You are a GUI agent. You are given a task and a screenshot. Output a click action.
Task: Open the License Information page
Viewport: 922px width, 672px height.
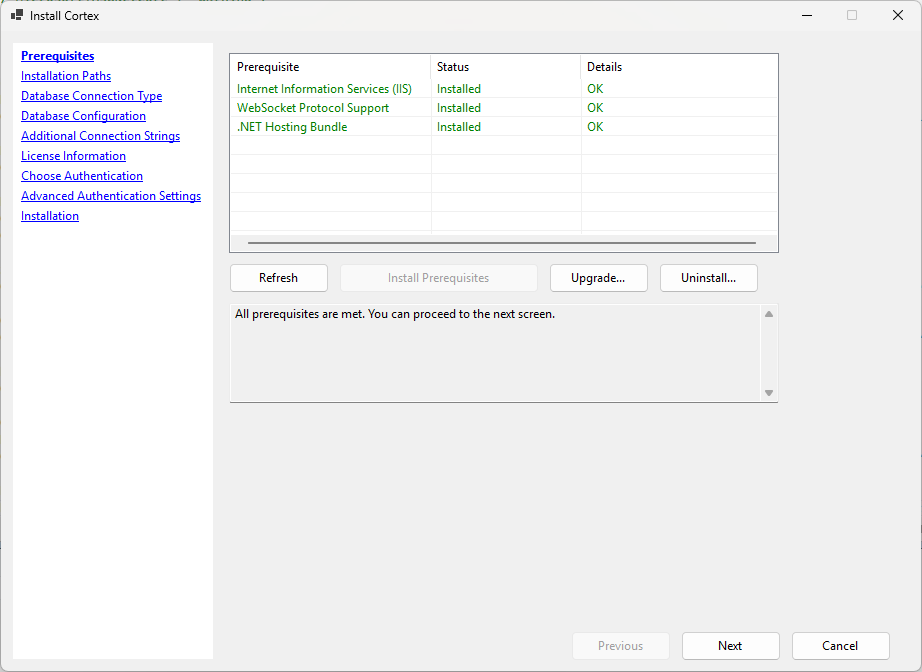coord(73,156)
